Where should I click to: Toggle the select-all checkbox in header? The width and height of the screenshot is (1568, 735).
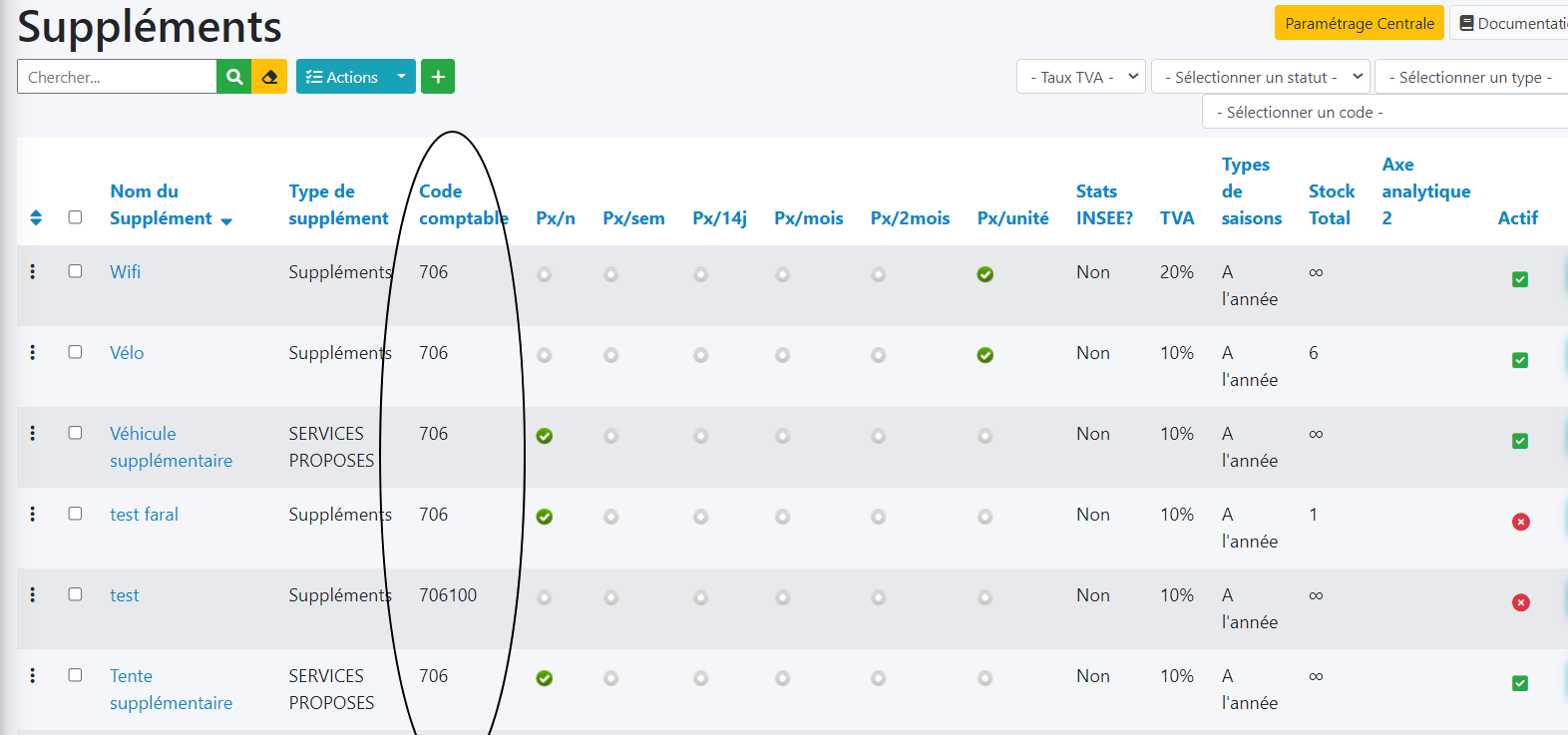pos(75,217)
